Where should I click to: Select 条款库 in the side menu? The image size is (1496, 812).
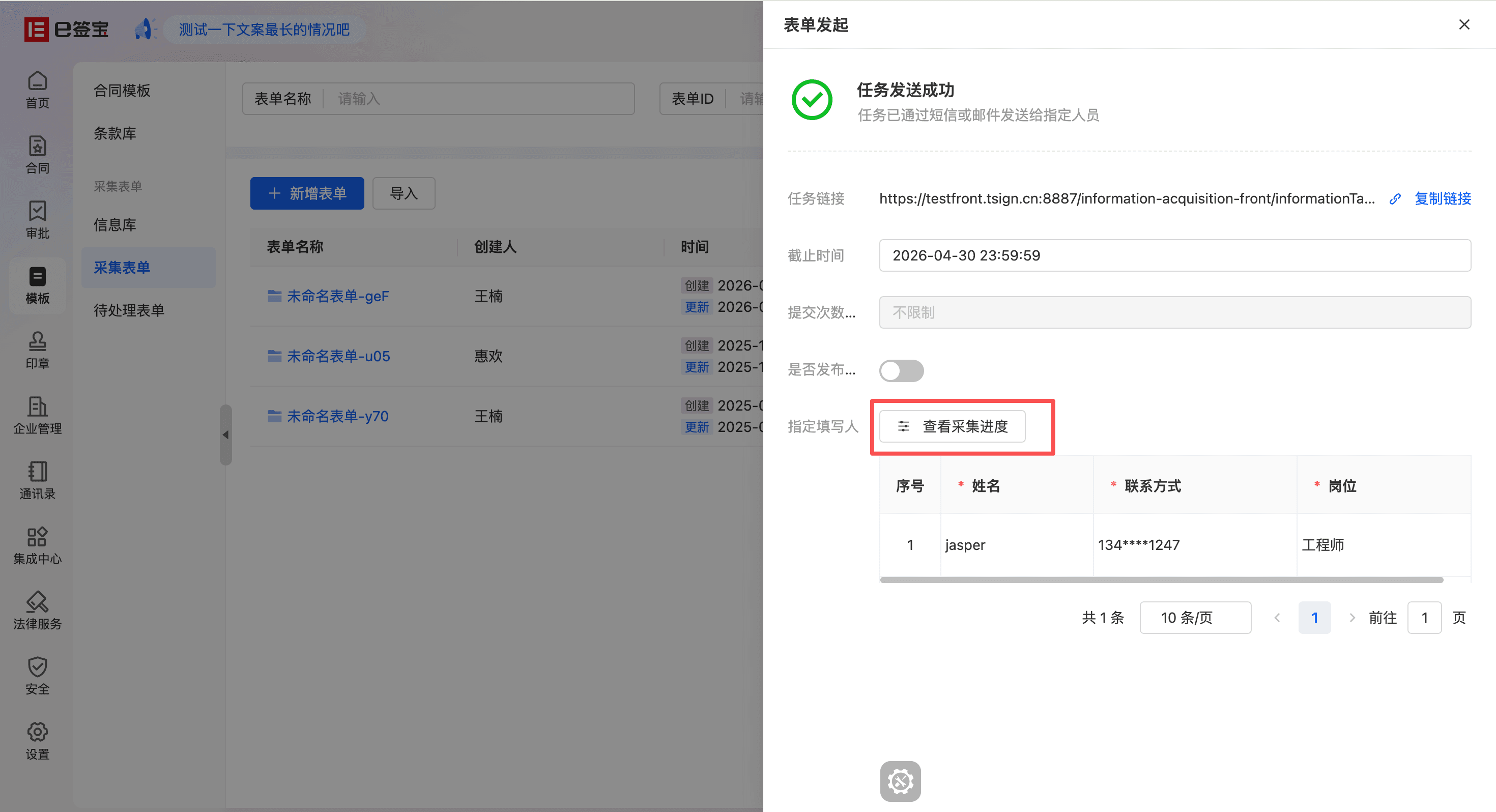[115, 133]
